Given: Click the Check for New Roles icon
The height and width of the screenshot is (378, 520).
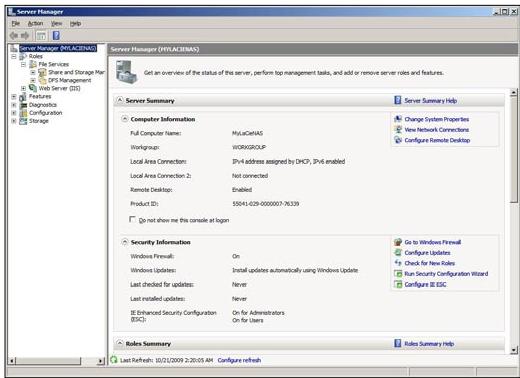Looking at the screenshot, I should pyautogui.click(x=398, y=263).
